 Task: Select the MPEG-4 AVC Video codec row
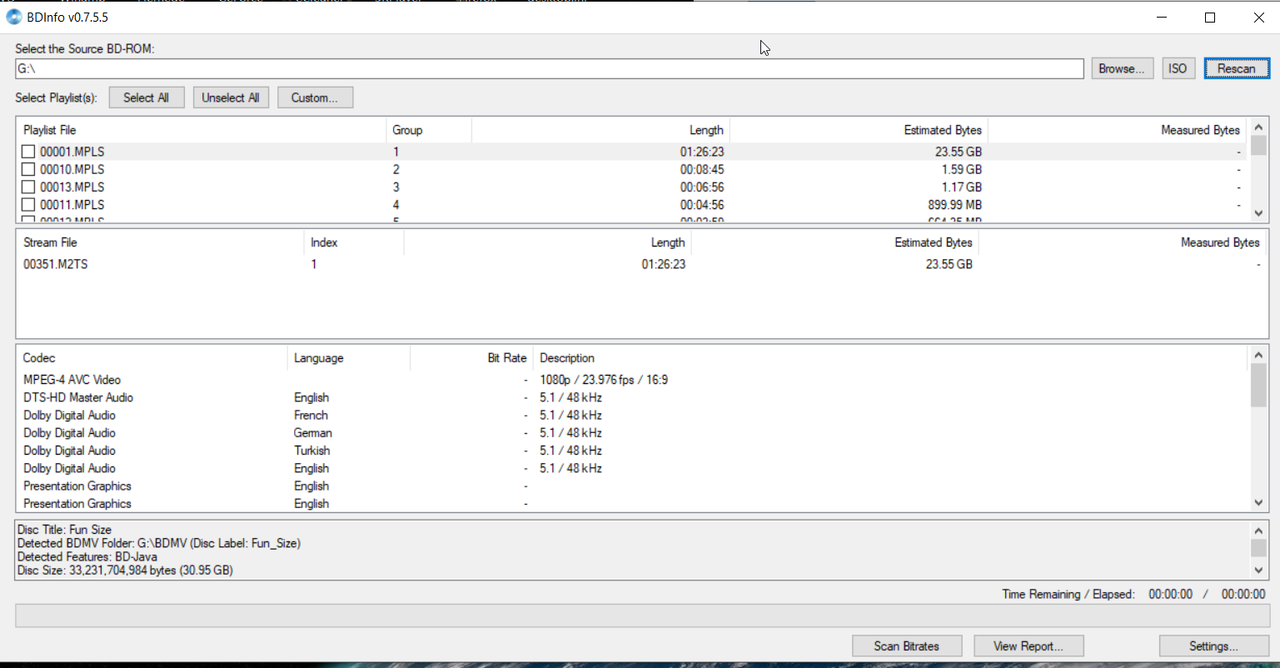tap(633, 380)
